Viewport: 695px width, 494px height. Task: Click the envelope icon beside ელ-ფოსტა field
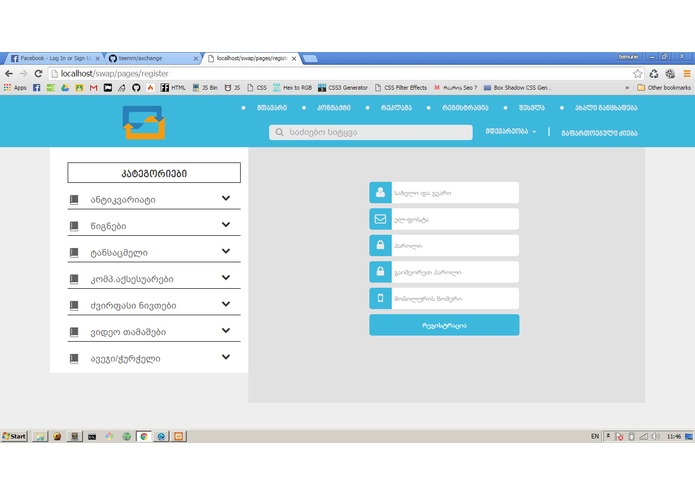coord(380,219)
